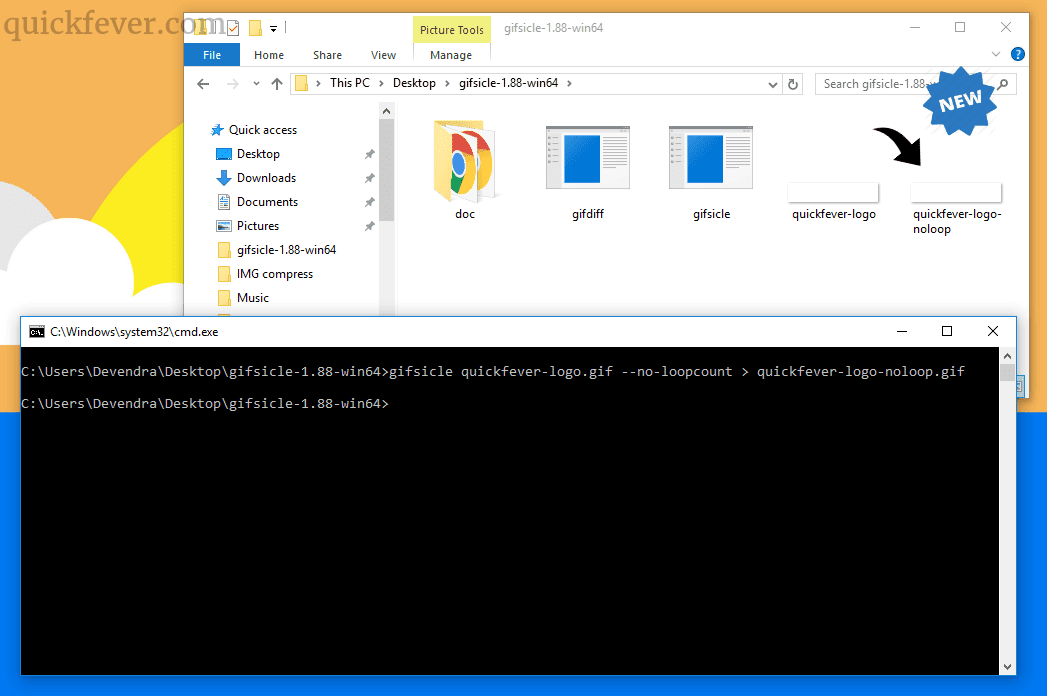Unpin Desktop using its pin icon

(x=369, y=154)
